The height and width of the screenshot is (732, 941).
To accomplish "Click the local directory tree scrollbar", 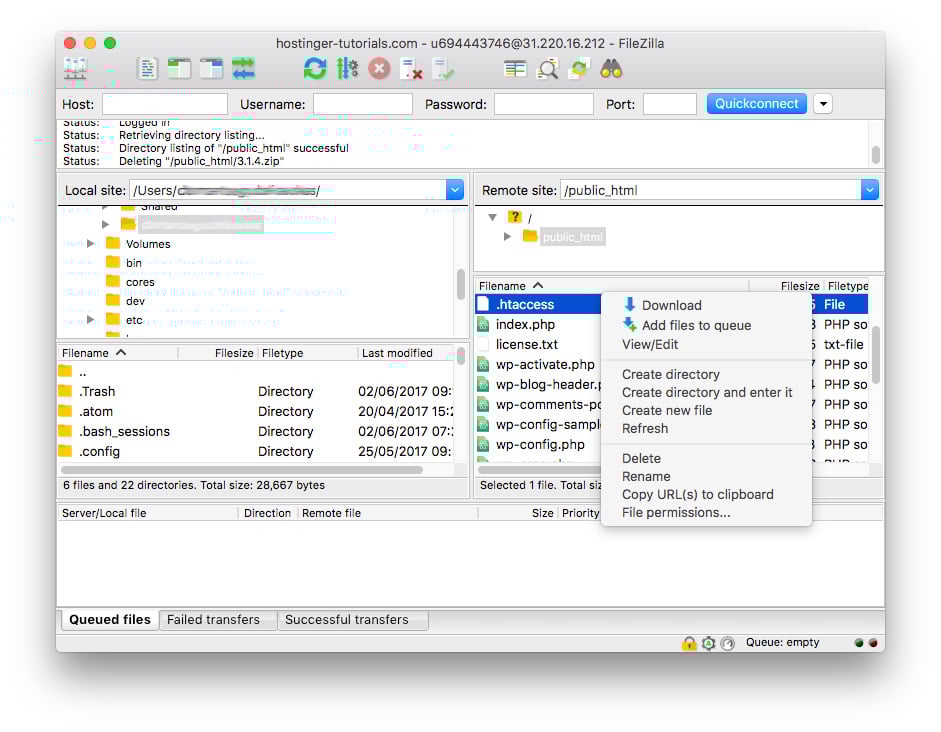I will click(x=460, y=284).
